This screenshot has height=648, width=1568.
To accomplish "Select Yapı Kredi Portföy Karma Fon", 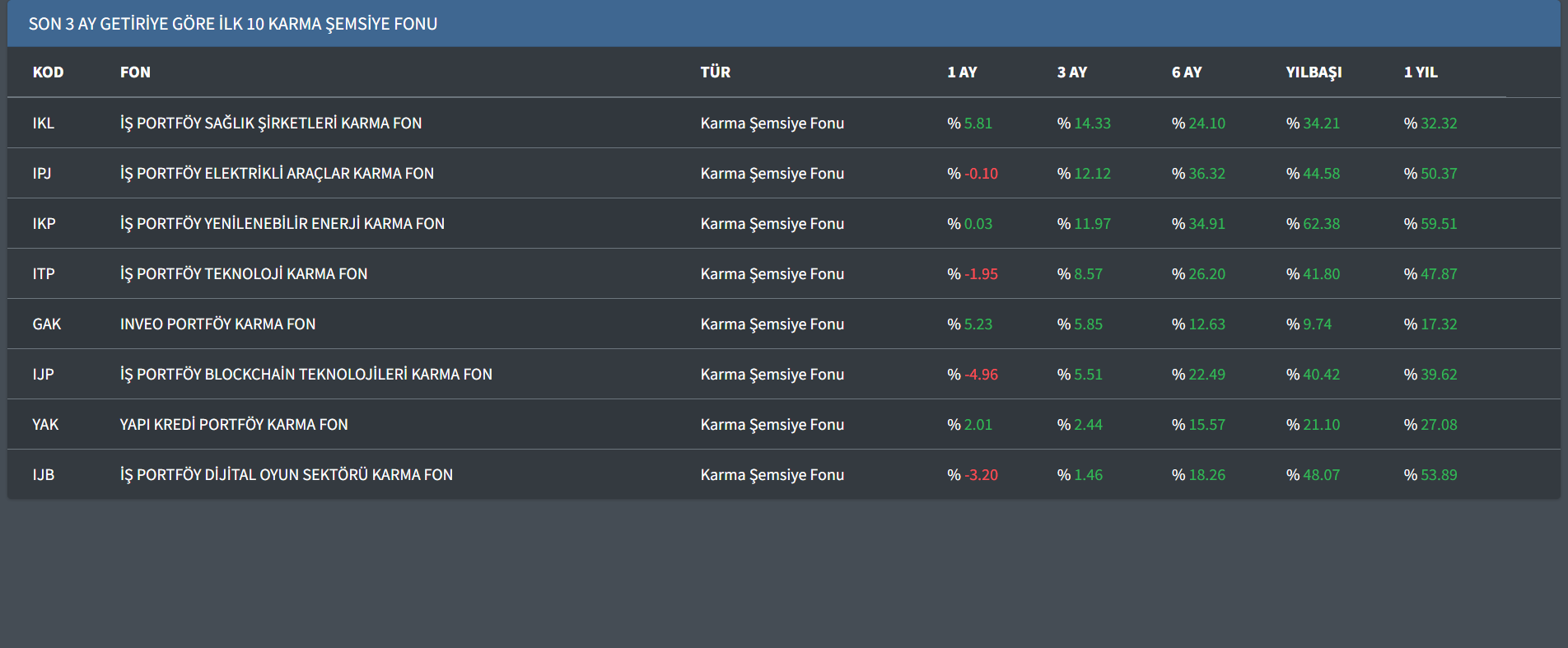I will point(234,425).
